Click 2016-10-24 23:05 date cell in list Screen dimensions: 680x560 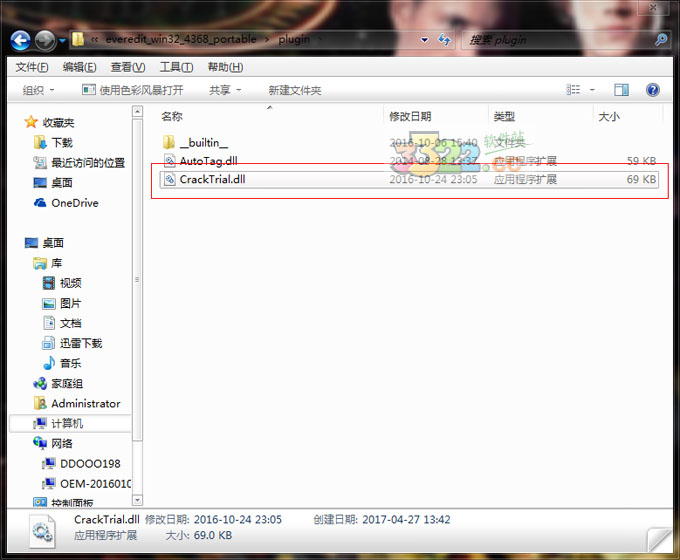[433, 179]
